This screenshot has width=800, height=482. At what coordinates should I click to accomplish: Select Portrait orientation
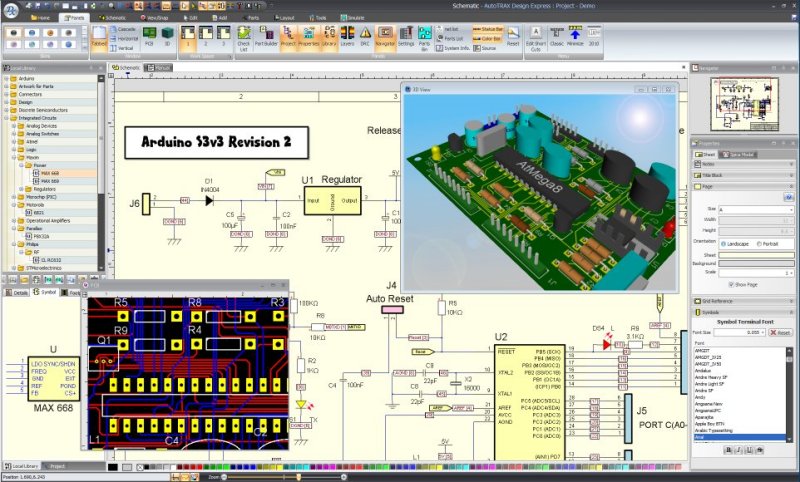pos(767,244)
